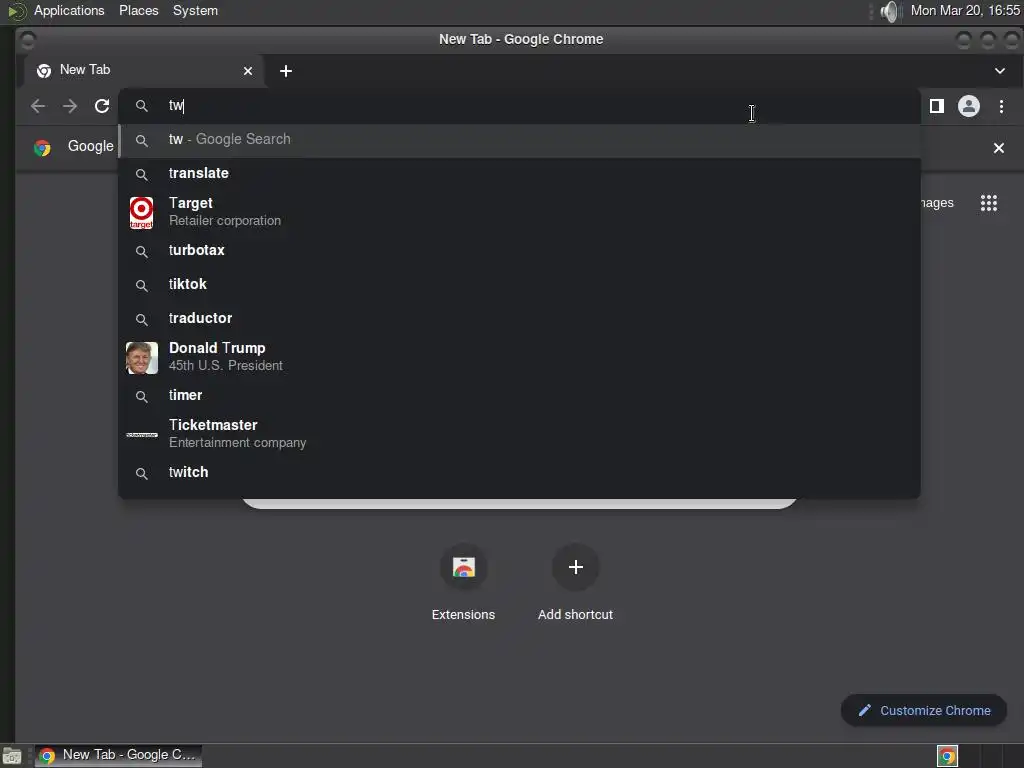This screenshot has width=1024, height=768.
Task: Open the Places menu
Action: tap(138, 10)
